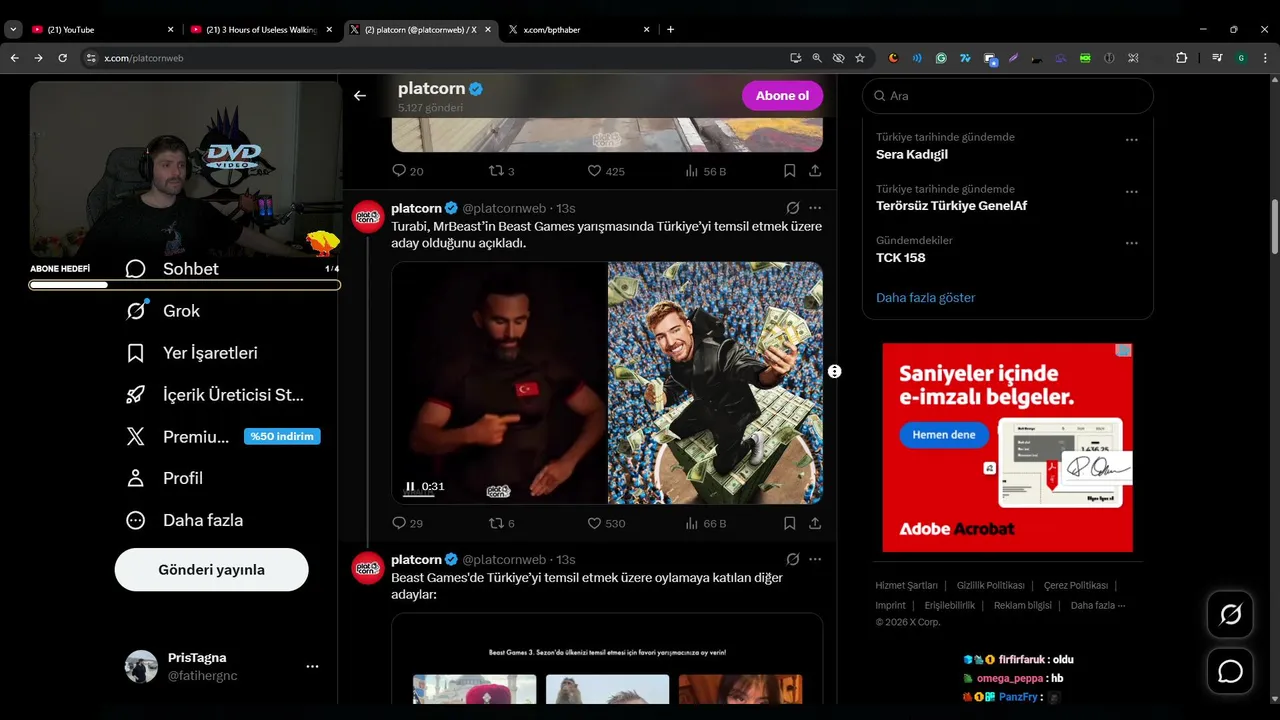
Task: Open more options on Beast Games'de post
Action: (815, 559)
